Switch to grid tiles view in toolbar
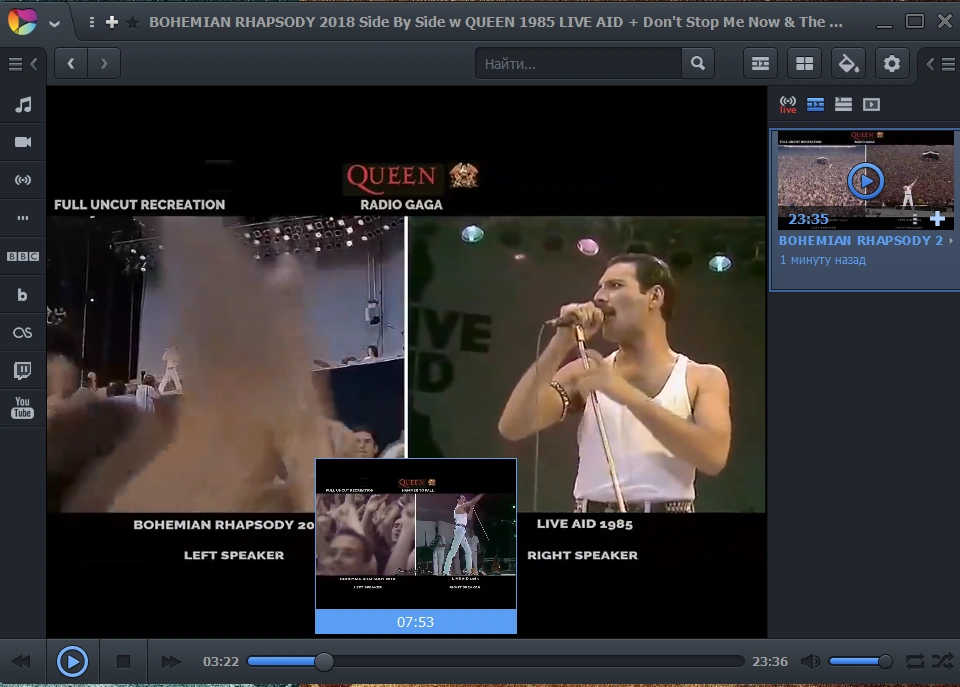 pos(804,64)
